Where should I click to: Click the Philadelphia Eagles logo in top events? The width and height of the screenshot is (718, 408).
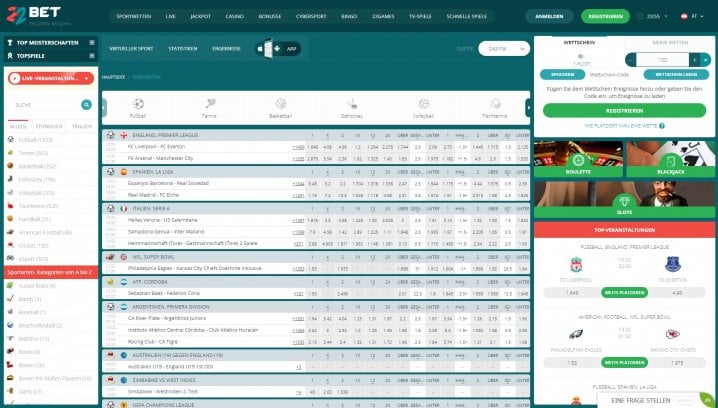[576, 334]
